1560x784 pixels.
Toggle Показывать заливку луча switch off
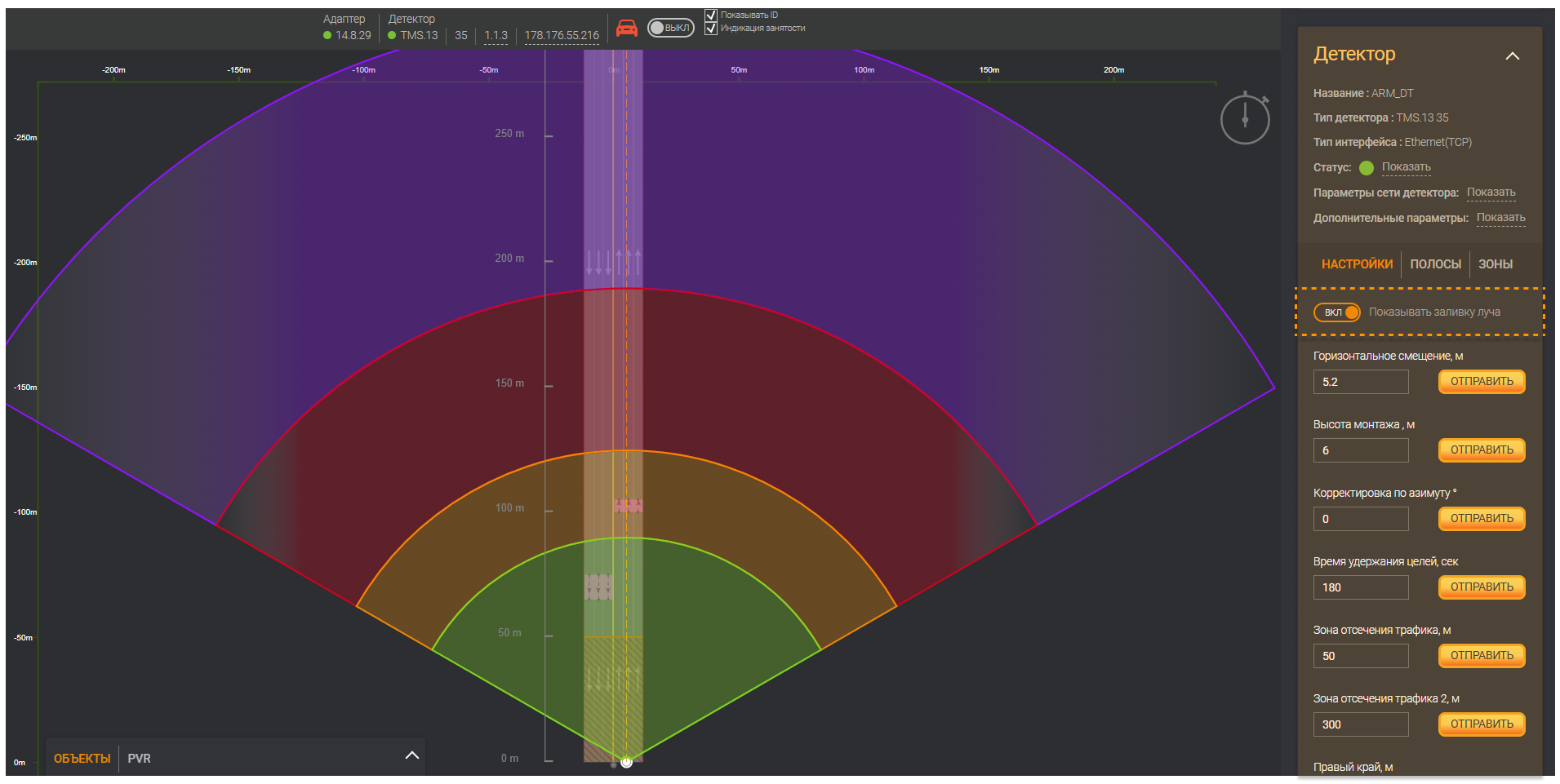point(1337,312)
